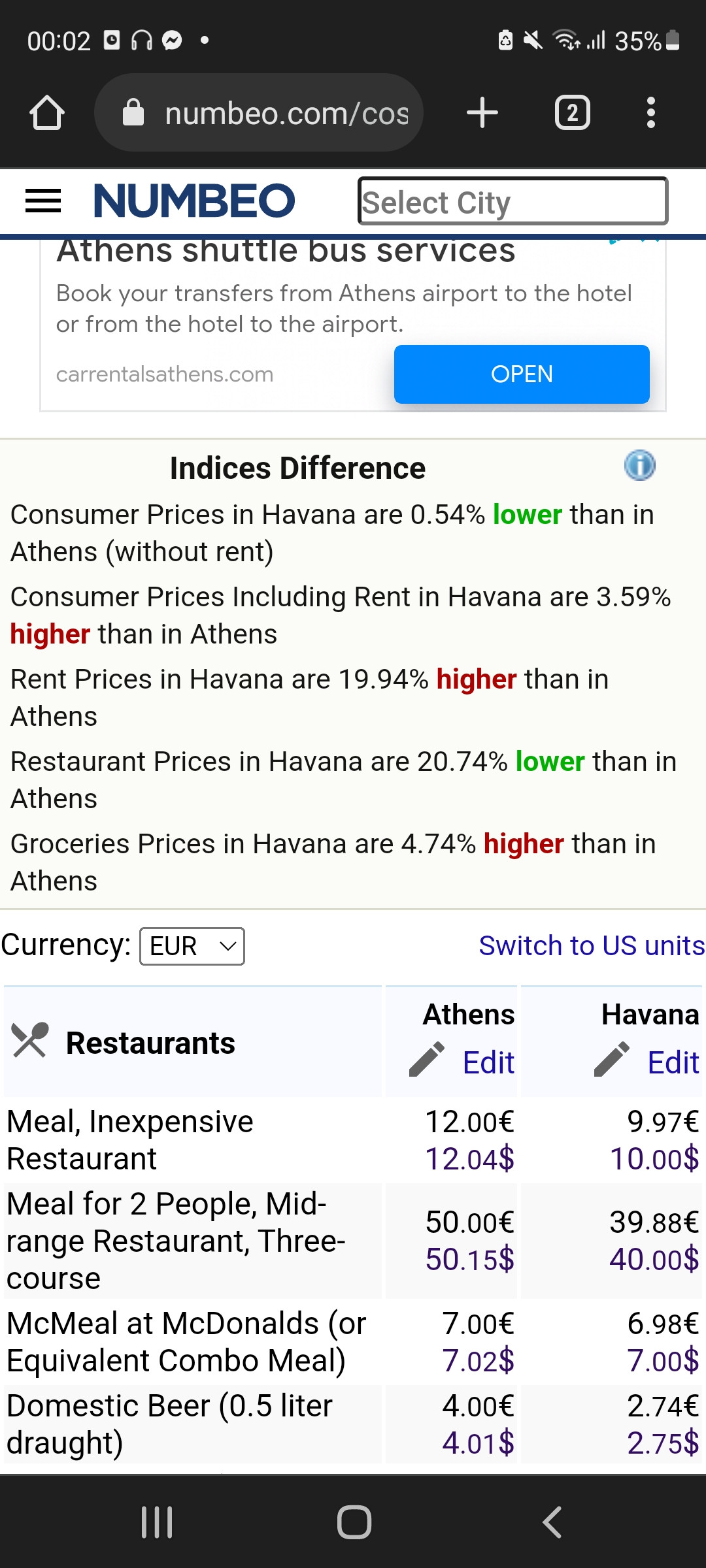Click the Switch to US units link
706x1568 pixels.
pos(591,945)
